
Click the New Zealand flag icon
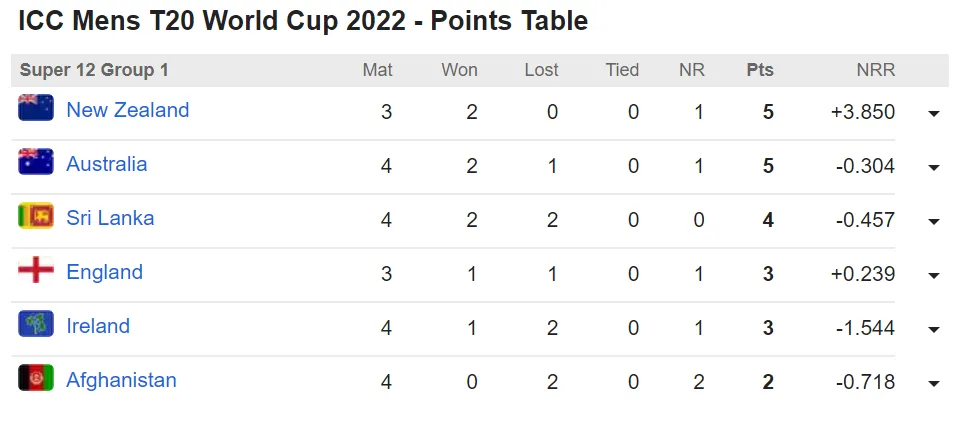(x=36, y=108)
